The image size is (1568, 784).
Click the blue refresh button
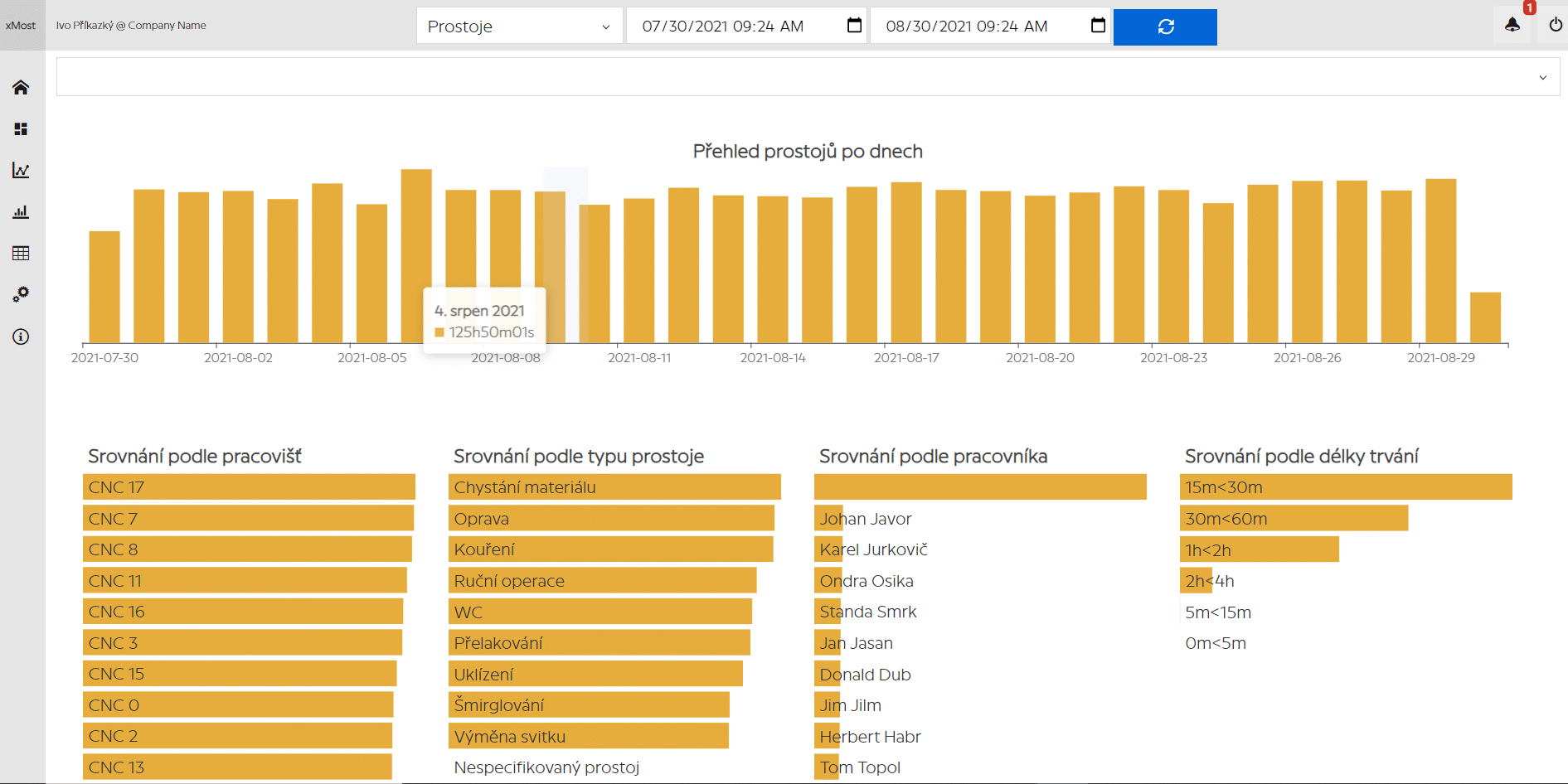coord(1165,27)
